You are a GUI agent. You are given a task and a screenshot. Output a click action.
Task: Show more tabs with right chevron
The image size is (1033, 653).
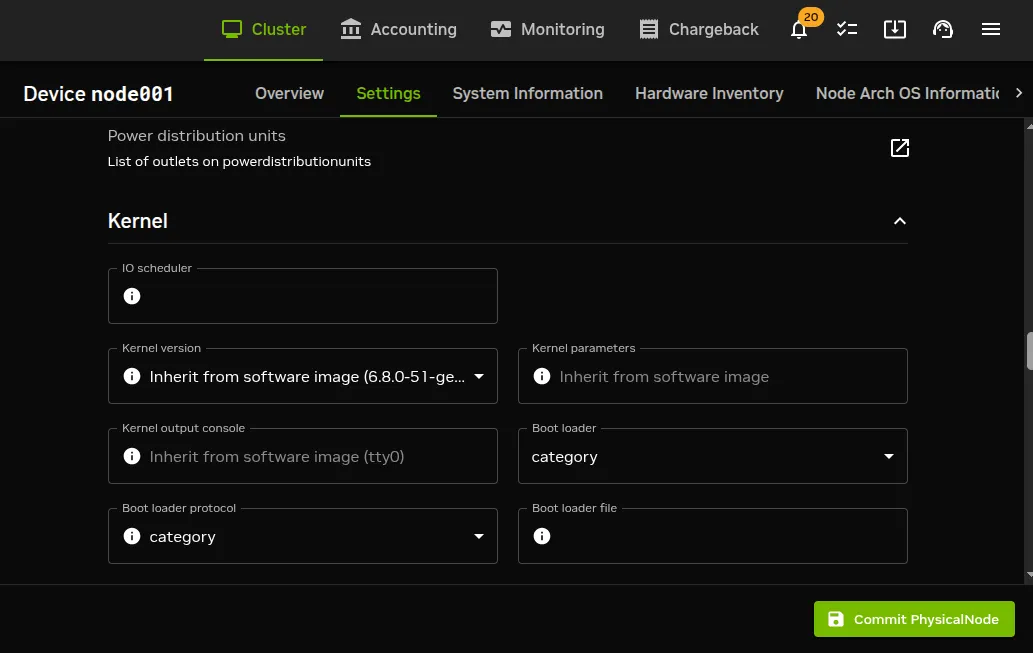1019,93
